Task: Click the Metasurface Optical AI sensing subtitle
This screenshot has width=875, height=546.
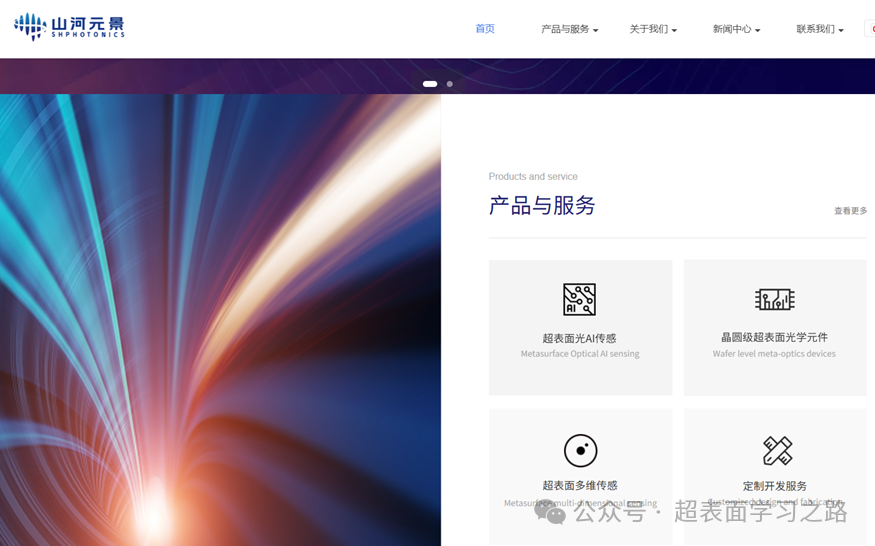Action: [x=580, y=354]
